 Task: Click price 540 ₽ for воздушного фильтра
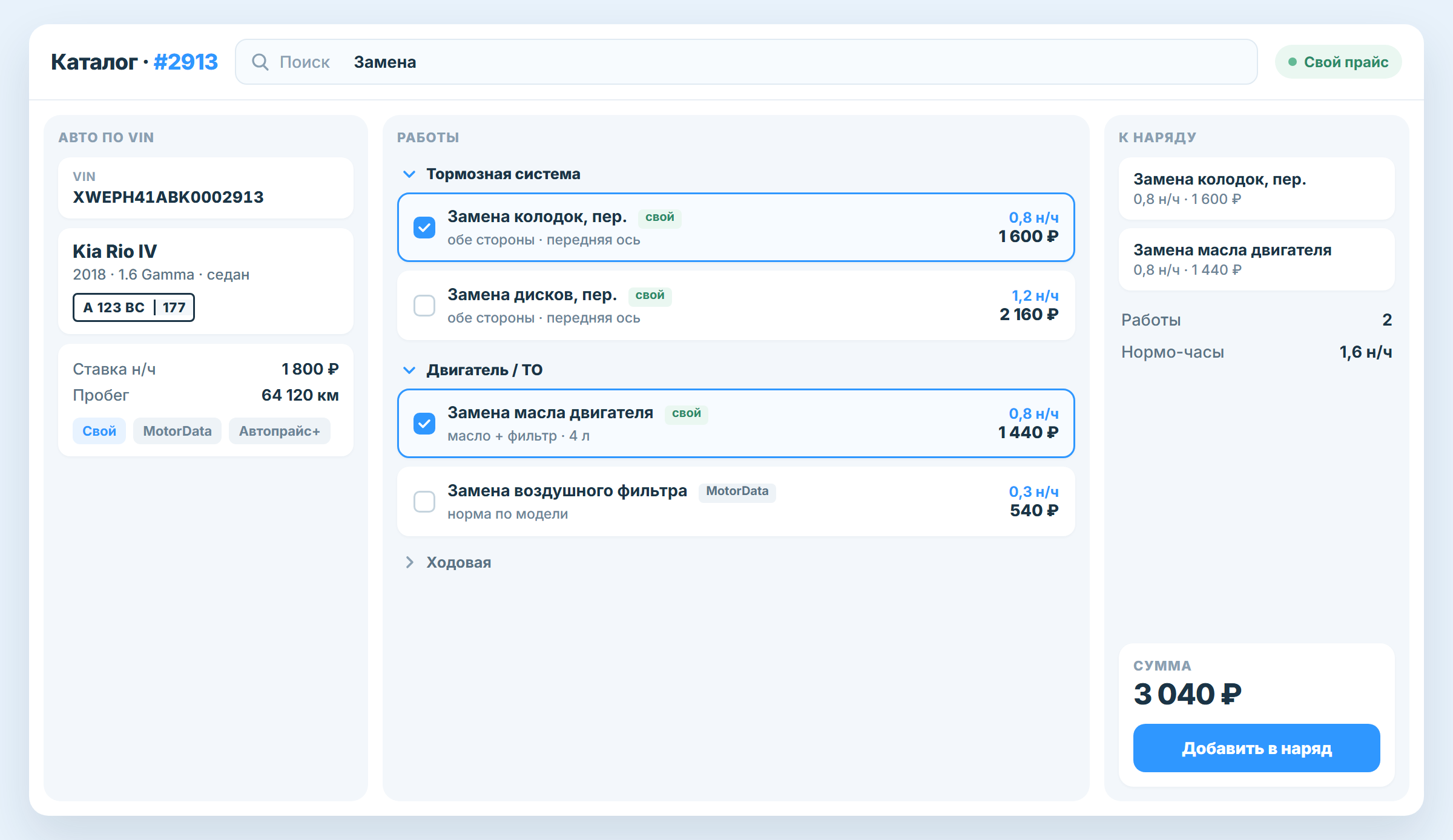(x=1034, y=511)
